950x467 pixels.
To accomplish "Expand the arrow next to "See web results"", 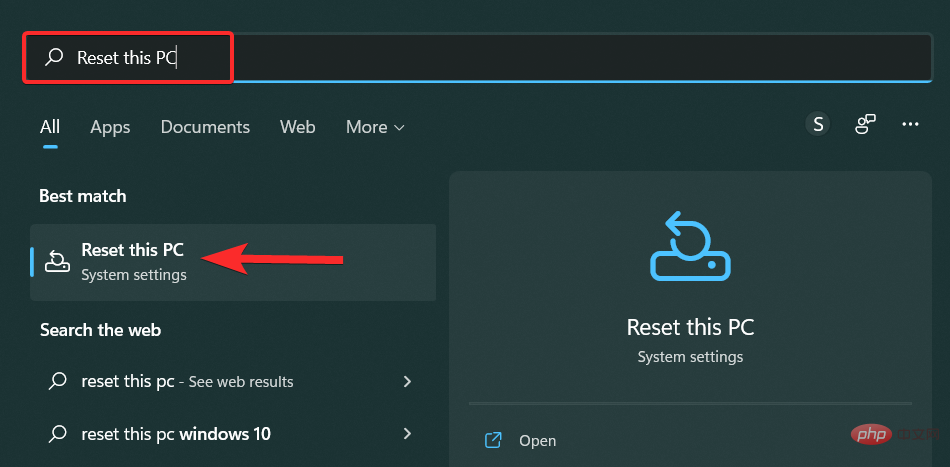I will [407, 381].
